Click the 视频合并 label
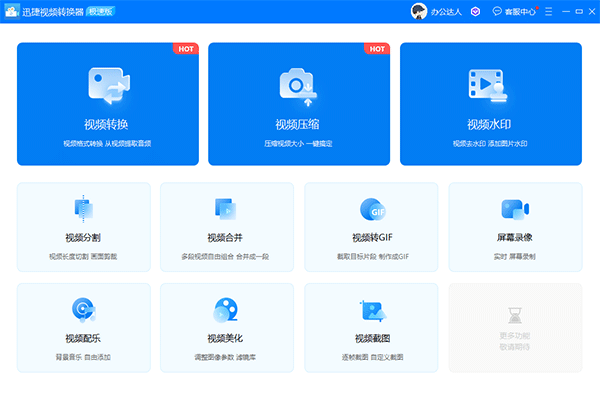Screen dimensions: 600x400 tap(225, 238)
